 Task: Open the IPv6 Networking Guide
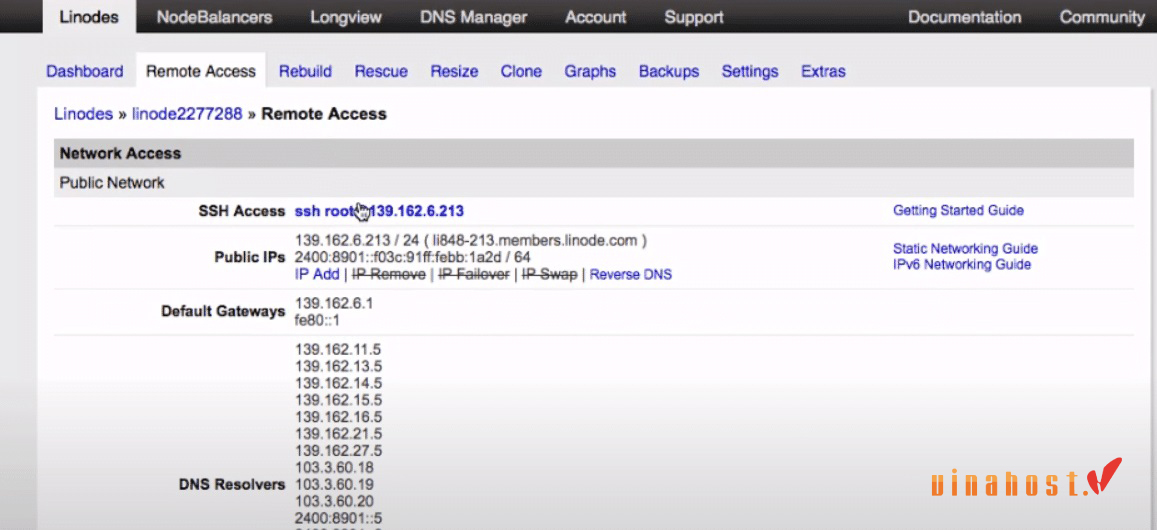pos(961,264)
